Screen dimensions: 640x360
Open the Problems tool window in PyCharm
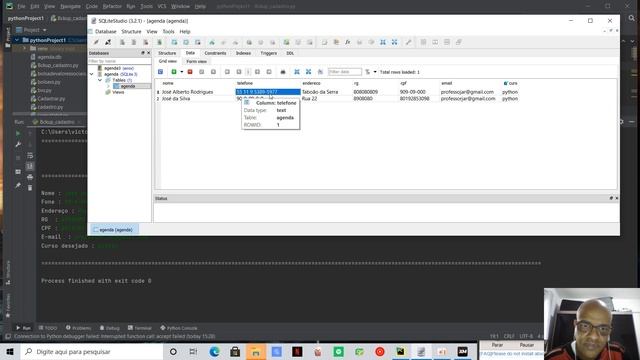(78, 328)
